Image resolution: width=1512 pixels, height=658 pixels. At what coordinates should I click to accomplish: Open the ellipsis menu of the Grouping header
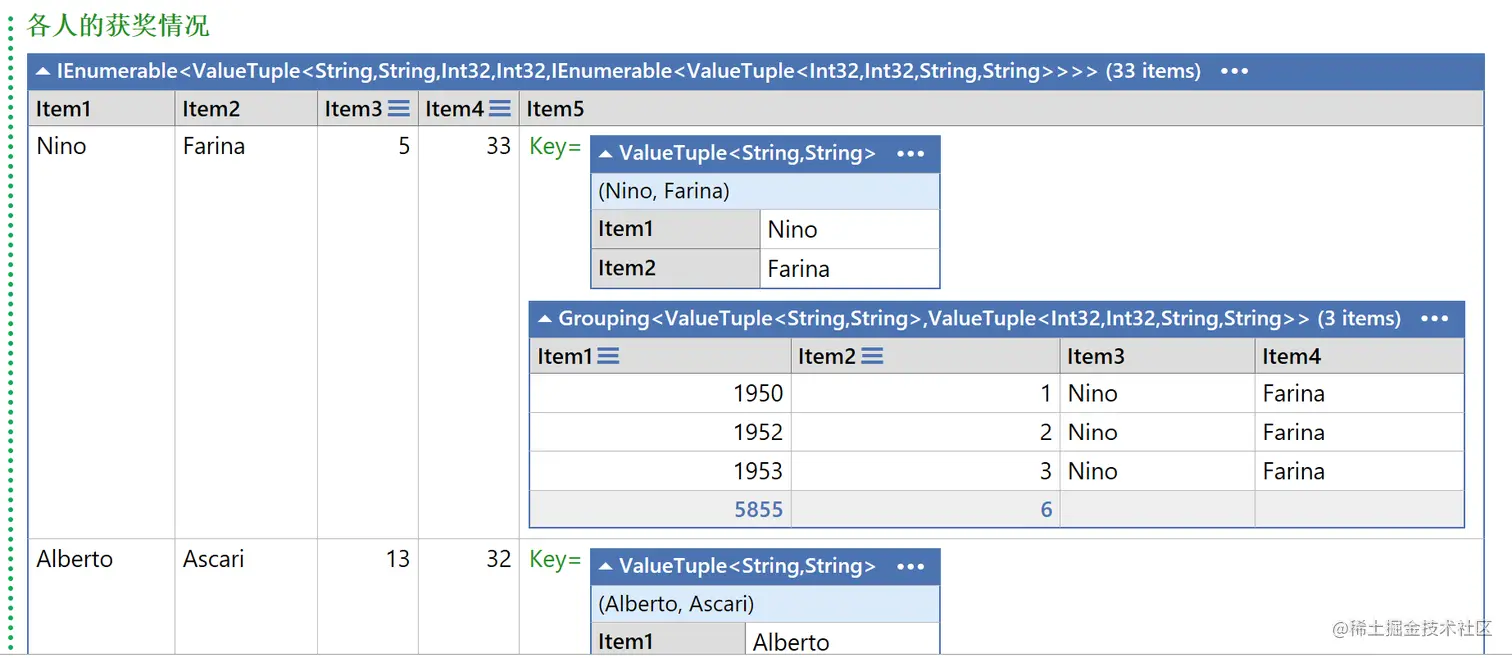(x=1434, y=319)
